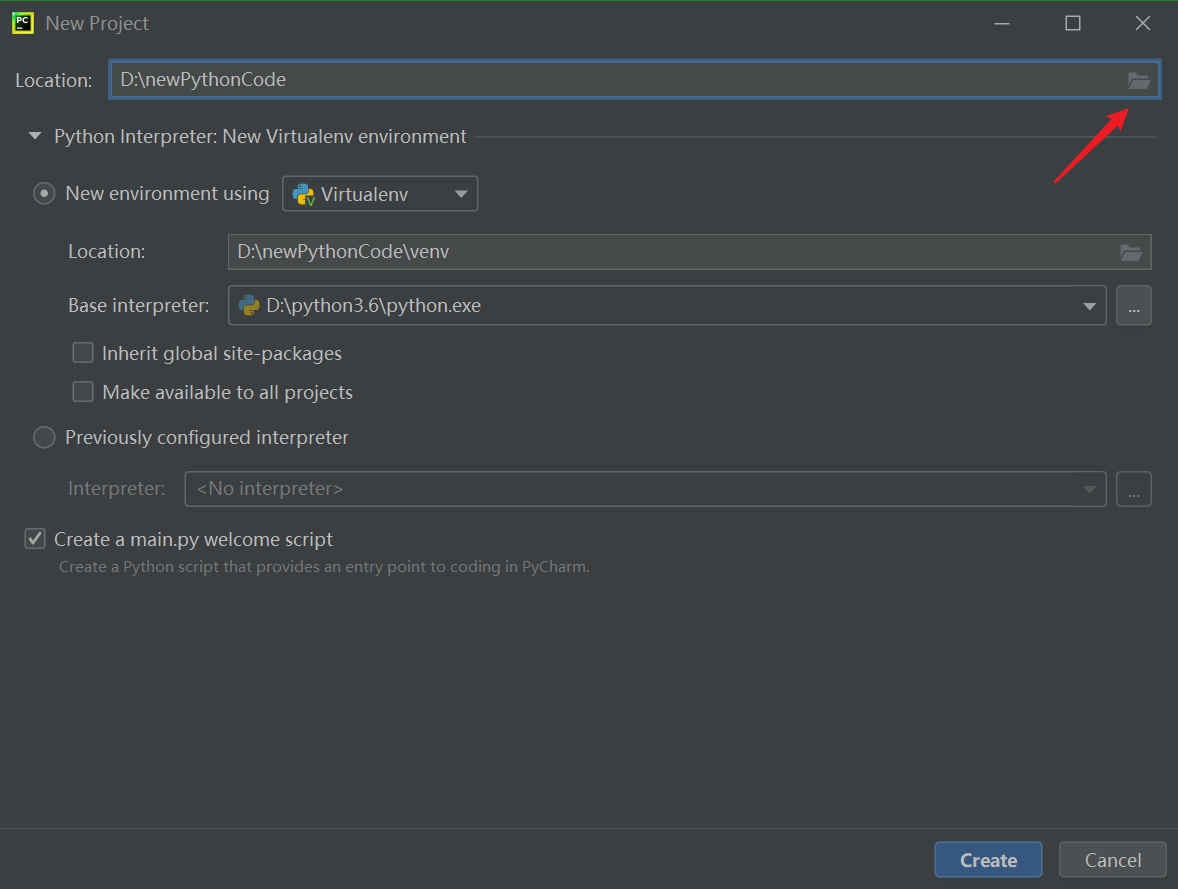Viewport: 1178px width, 889px height.
Task: Click ellipsis button next to Base interpreter
Action: (x=1133, y=306)
